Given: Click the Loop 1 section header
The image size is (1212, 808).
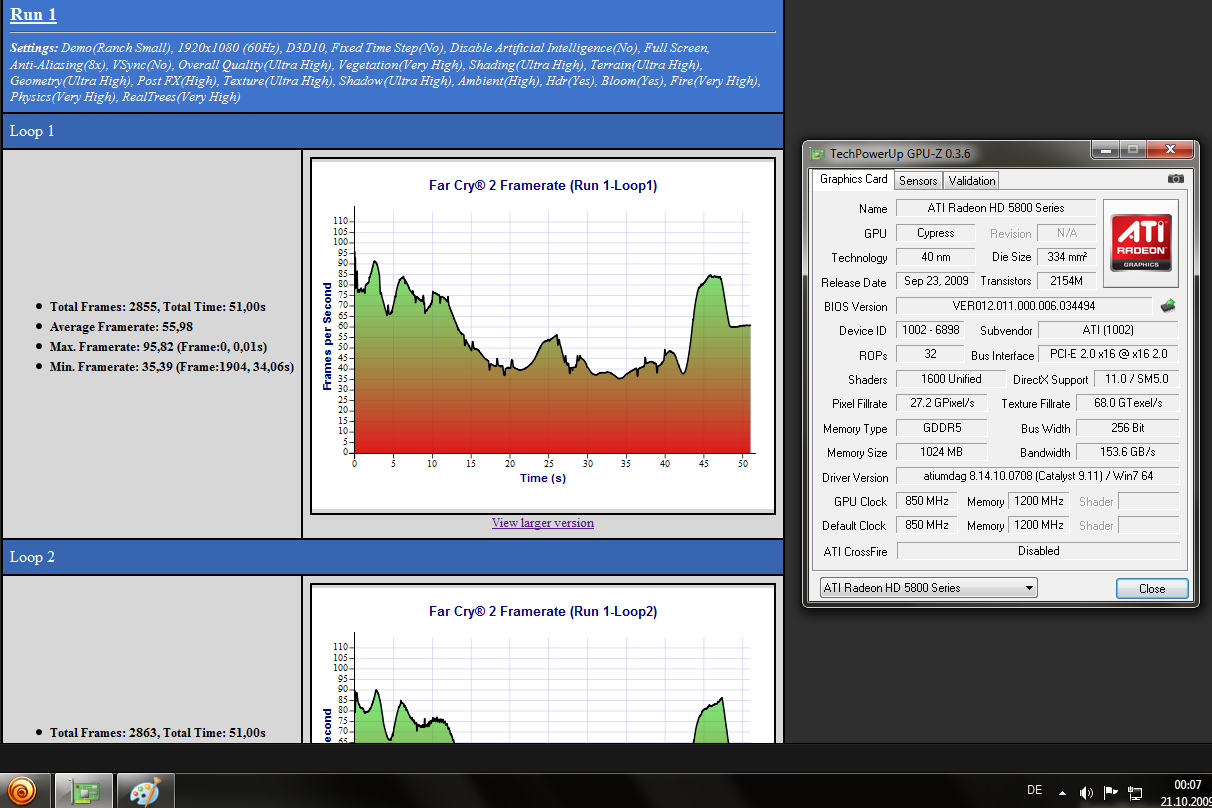Looking at the screenshot, I should [x=392, y=131].
